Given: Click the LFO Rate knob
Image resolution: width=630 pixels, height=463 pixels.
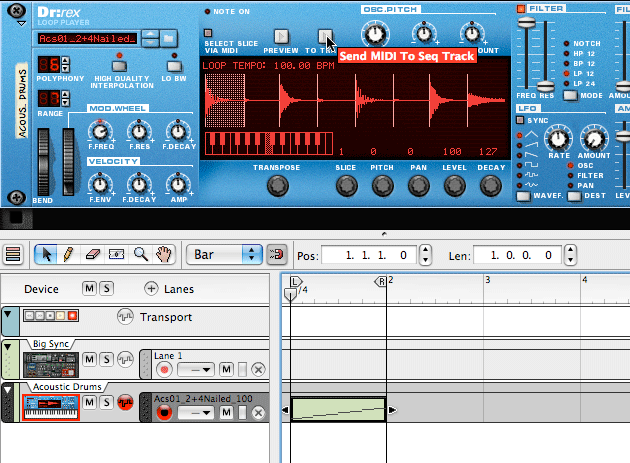Looking at the screenshot, I should 558,139.
